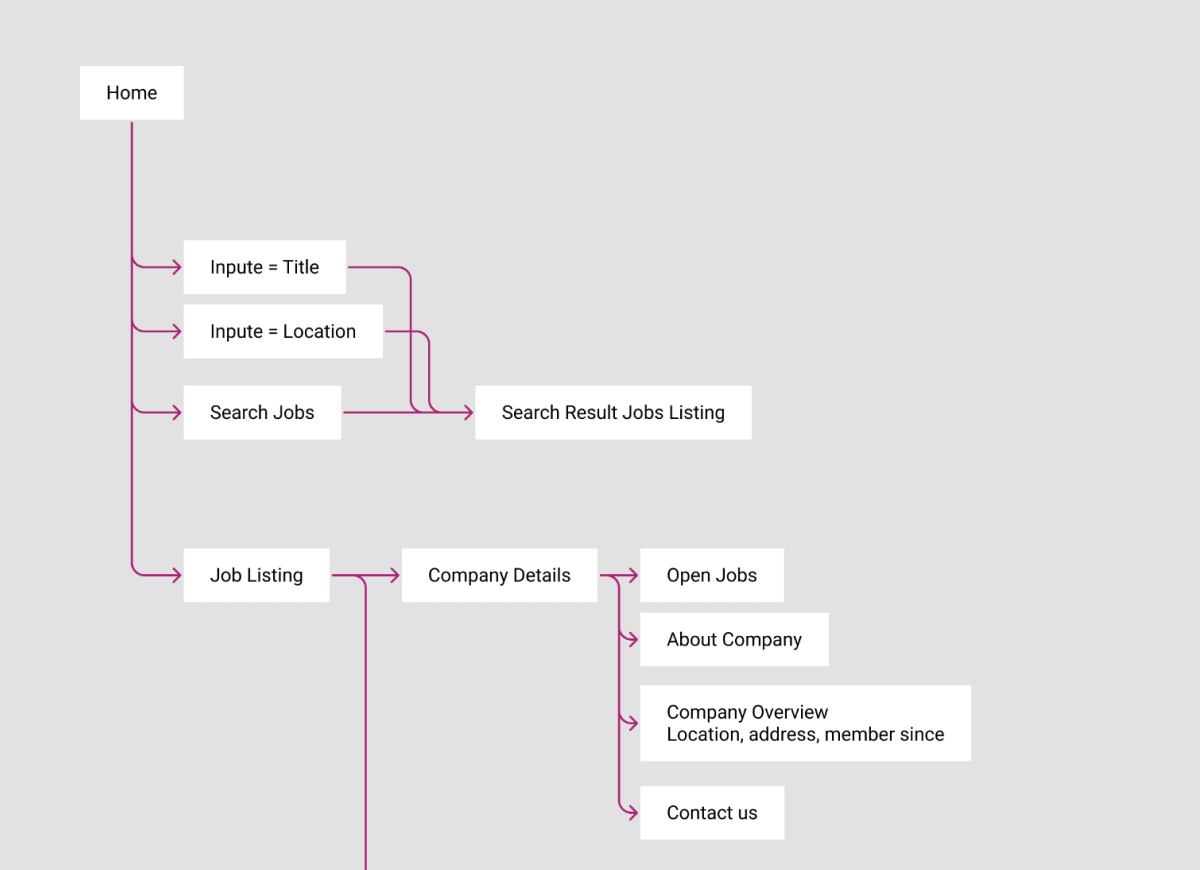The image size is (1200, 870).
Task: Select the Search Result Jobs Listing box
Action: (x=613, y=412)
